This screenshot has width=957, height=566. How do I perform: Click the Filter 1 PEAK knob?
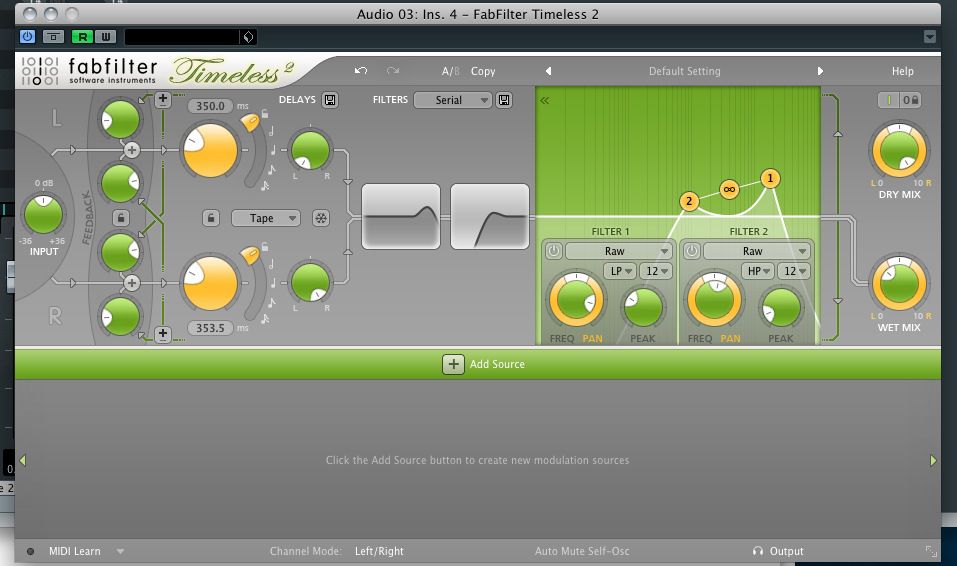coord(643,307)
